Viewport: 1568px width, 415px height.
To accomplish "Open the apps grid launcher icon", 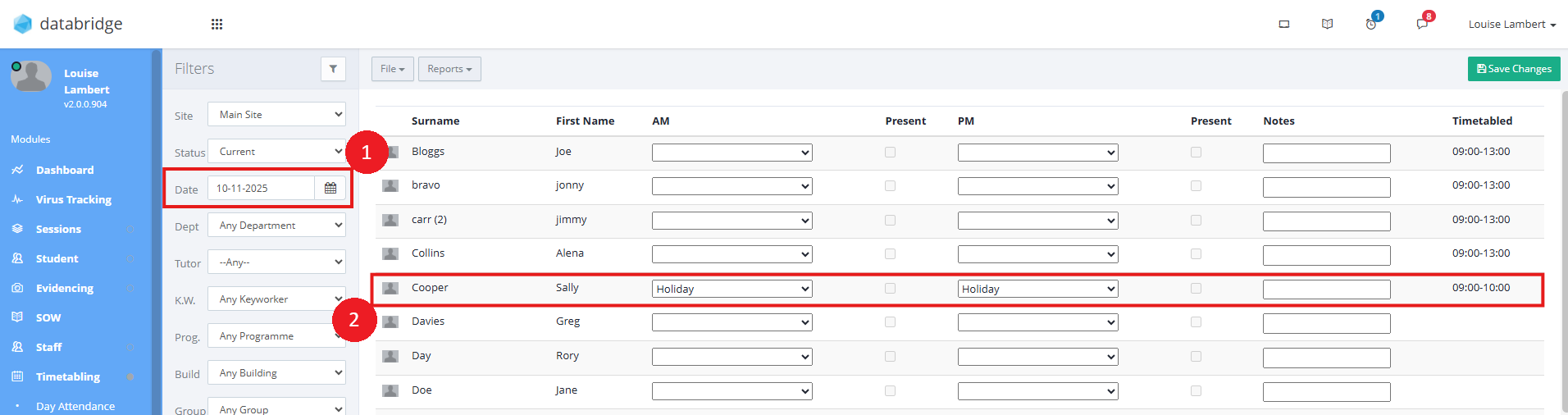I will click(217, 25).
